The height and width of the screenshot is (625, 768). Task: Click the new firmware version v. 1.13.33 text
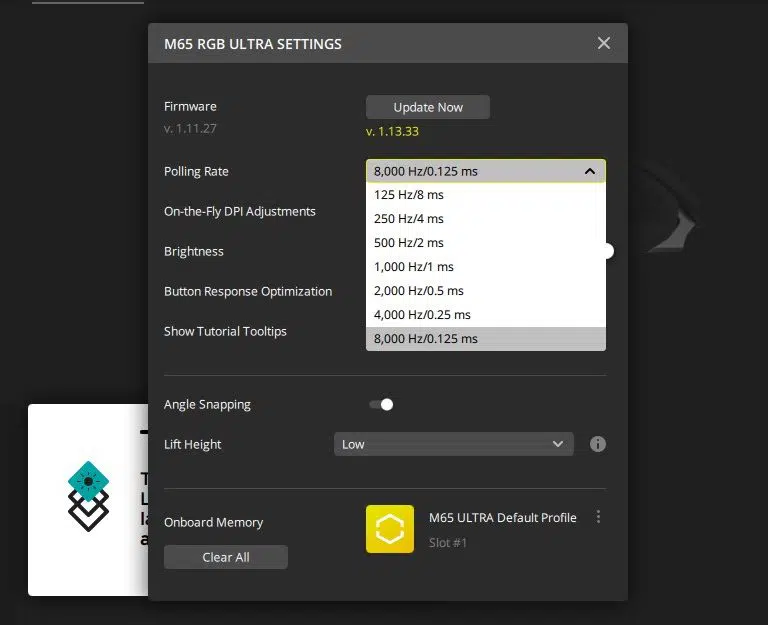(x=392, y=131)
